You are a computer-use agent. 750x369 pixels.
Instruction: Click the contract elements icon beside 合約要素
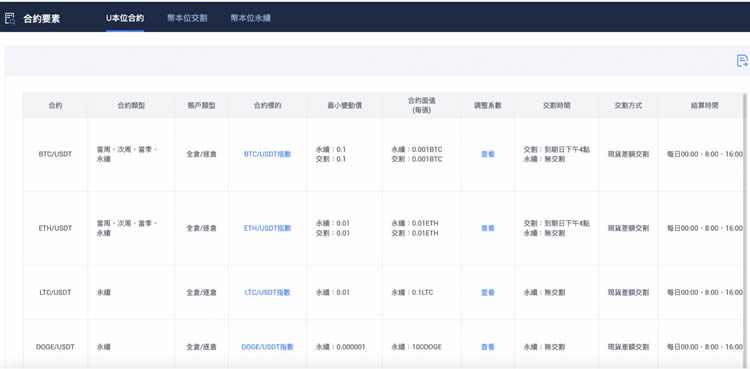(x=10, y=19)
